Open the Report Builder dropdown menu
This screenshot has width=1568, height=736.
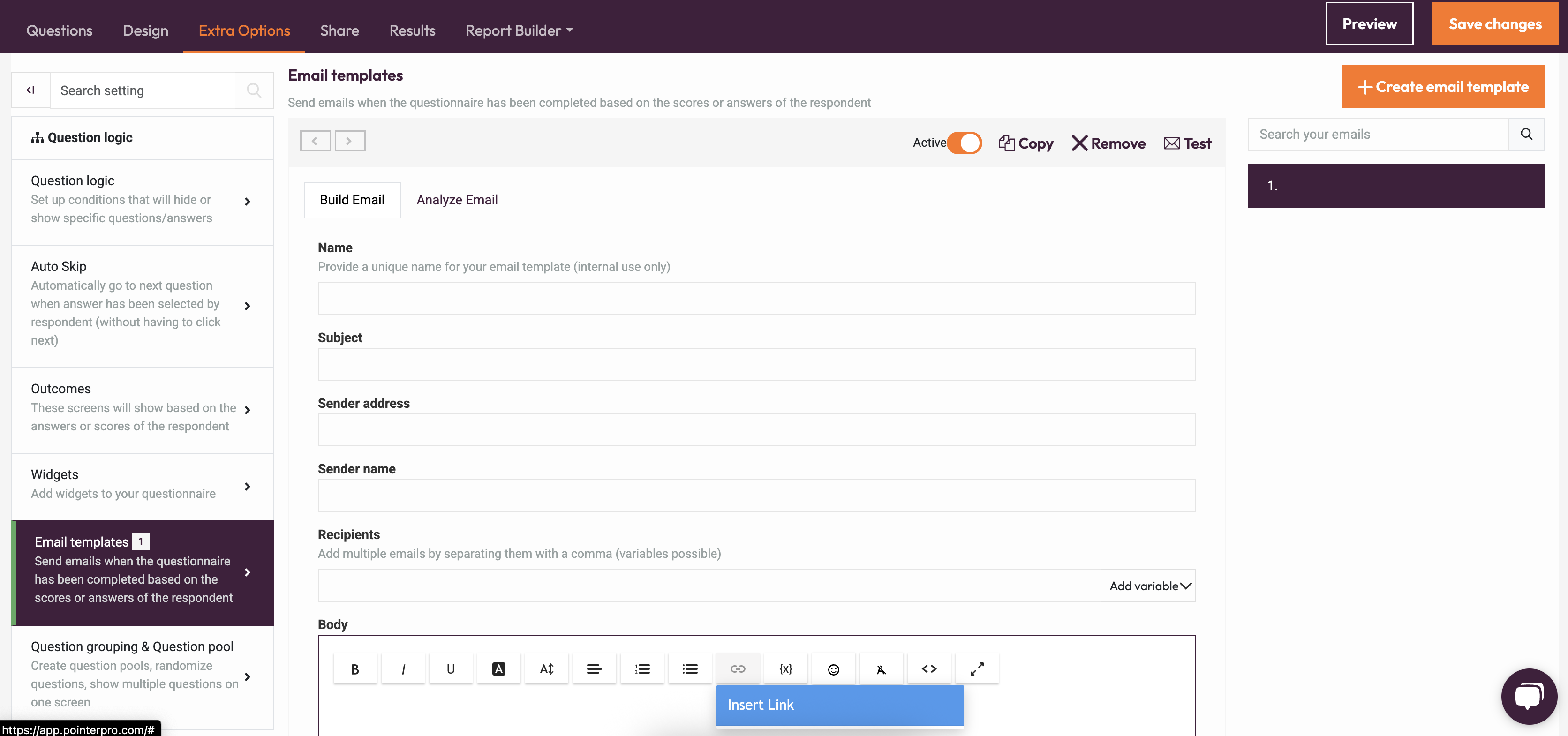click(x=519, y=30)
